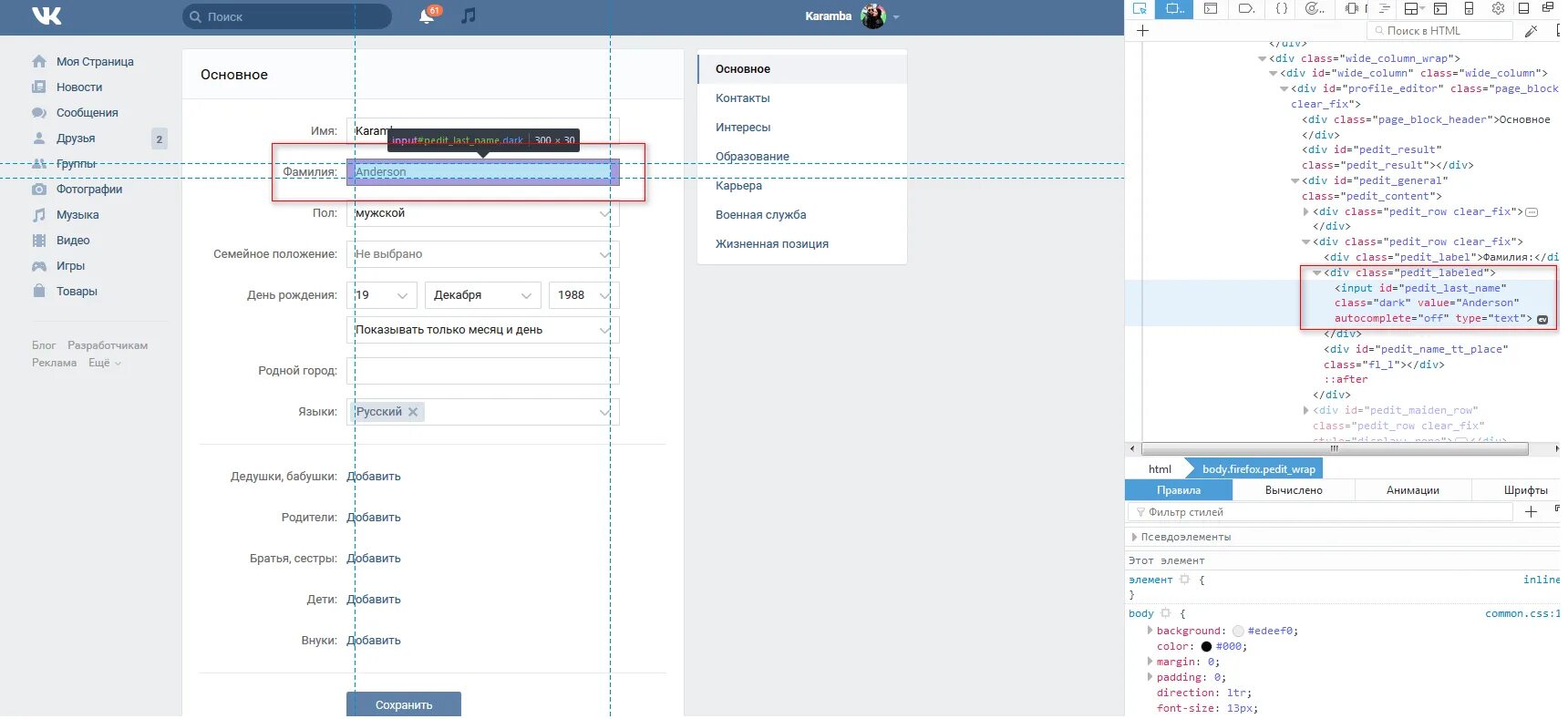Click the Karamba profile avatar

point(872,15)
